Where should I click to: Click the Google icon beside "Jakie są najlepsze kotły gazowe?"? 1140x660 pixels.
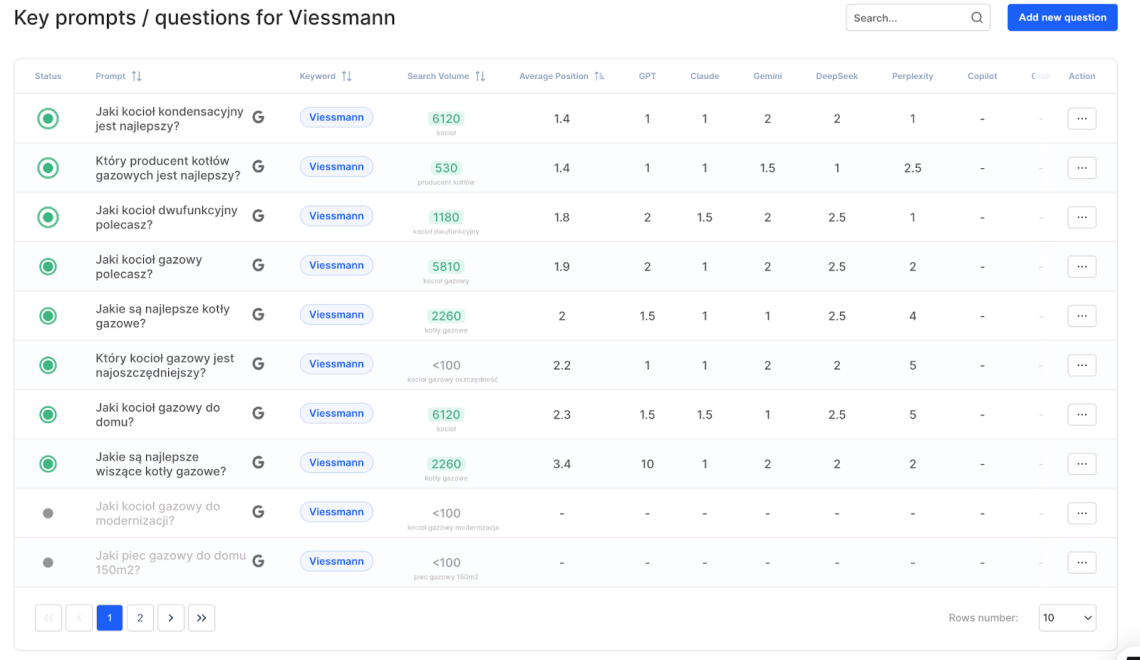[x=258, y=315]
